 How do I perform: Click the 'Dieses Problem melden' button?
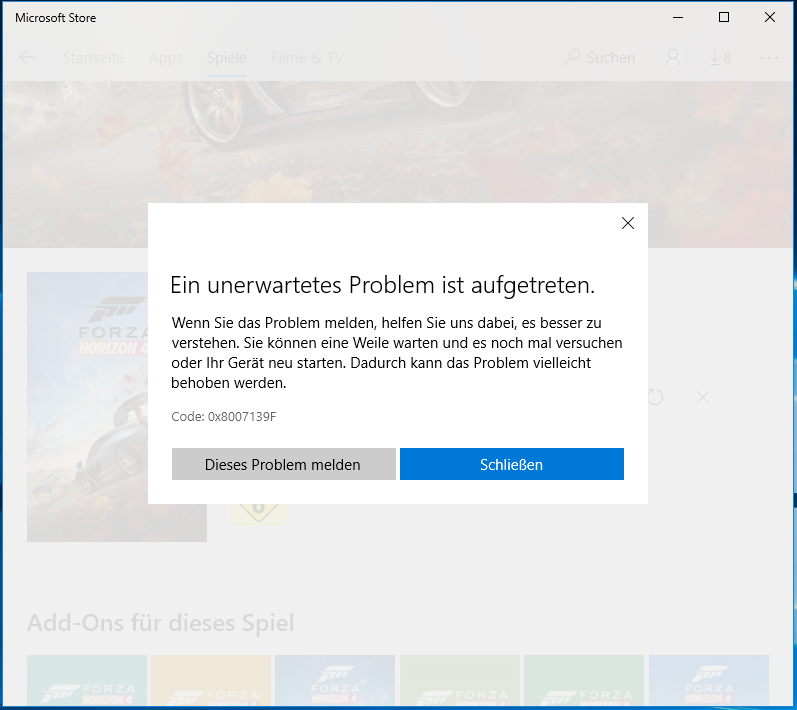[284, 464]
